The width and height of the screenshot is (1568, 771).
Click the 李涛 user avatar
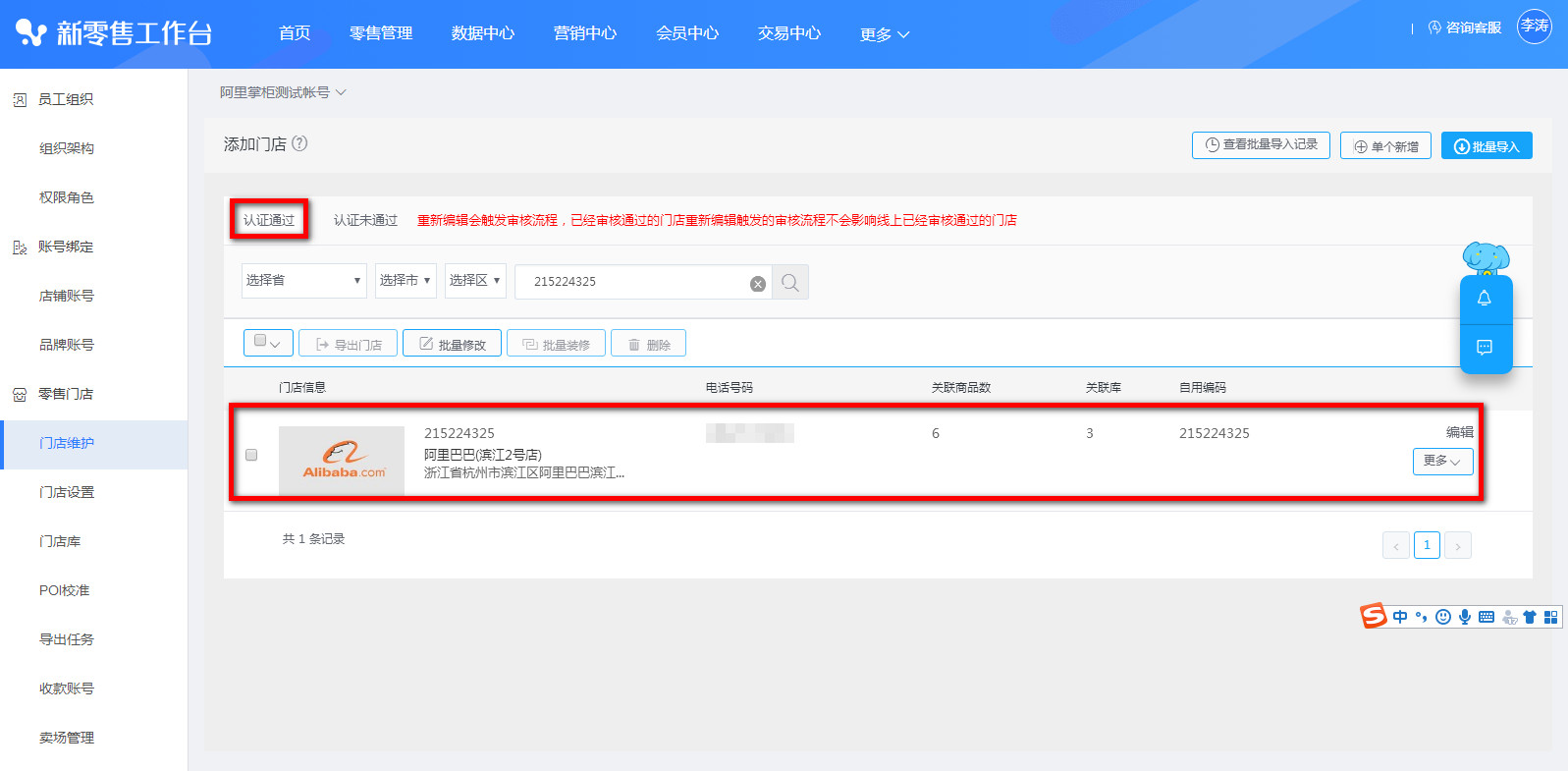click(1534, 27)
